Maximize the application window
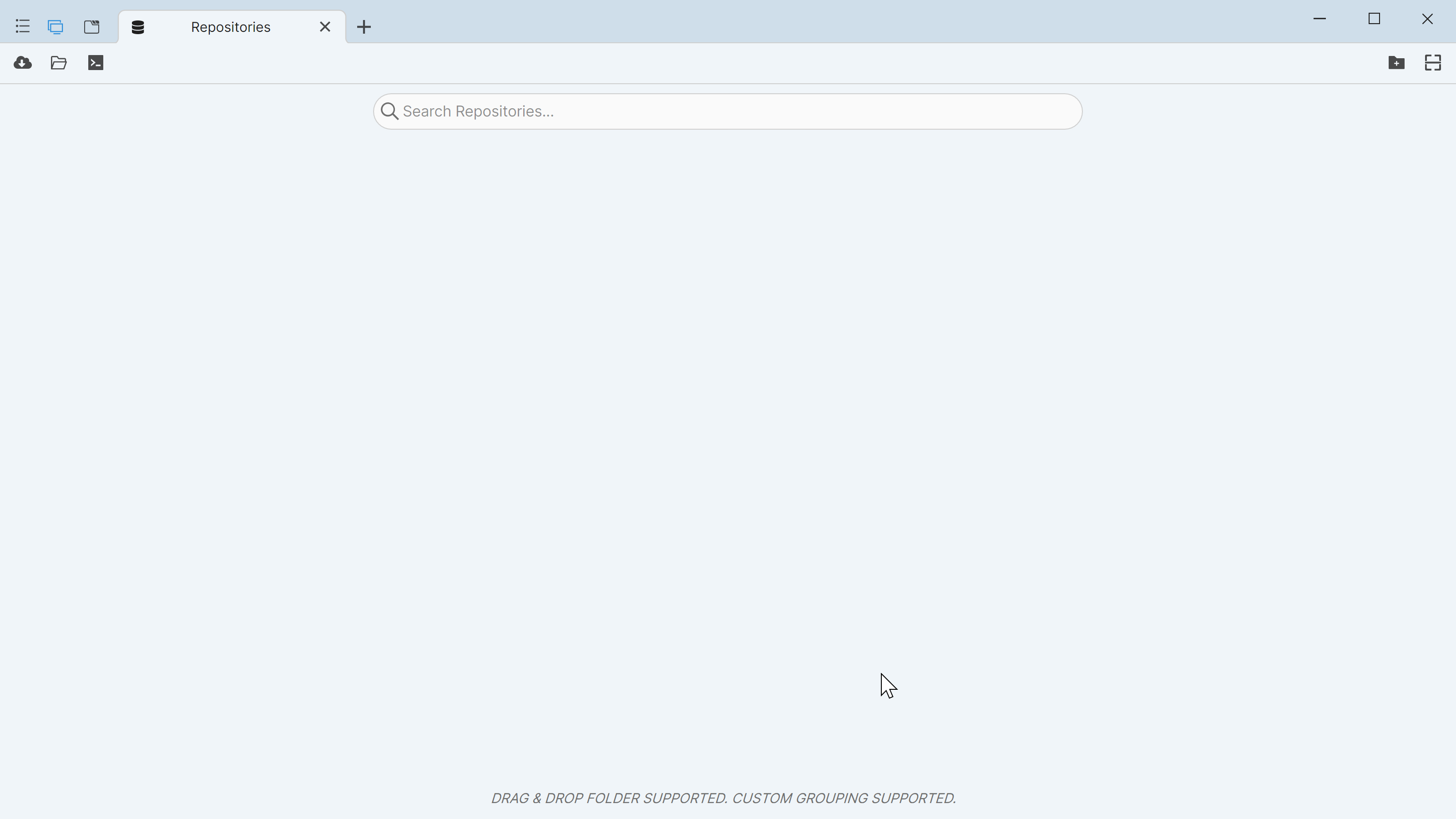 click(x=1374, y=19)
